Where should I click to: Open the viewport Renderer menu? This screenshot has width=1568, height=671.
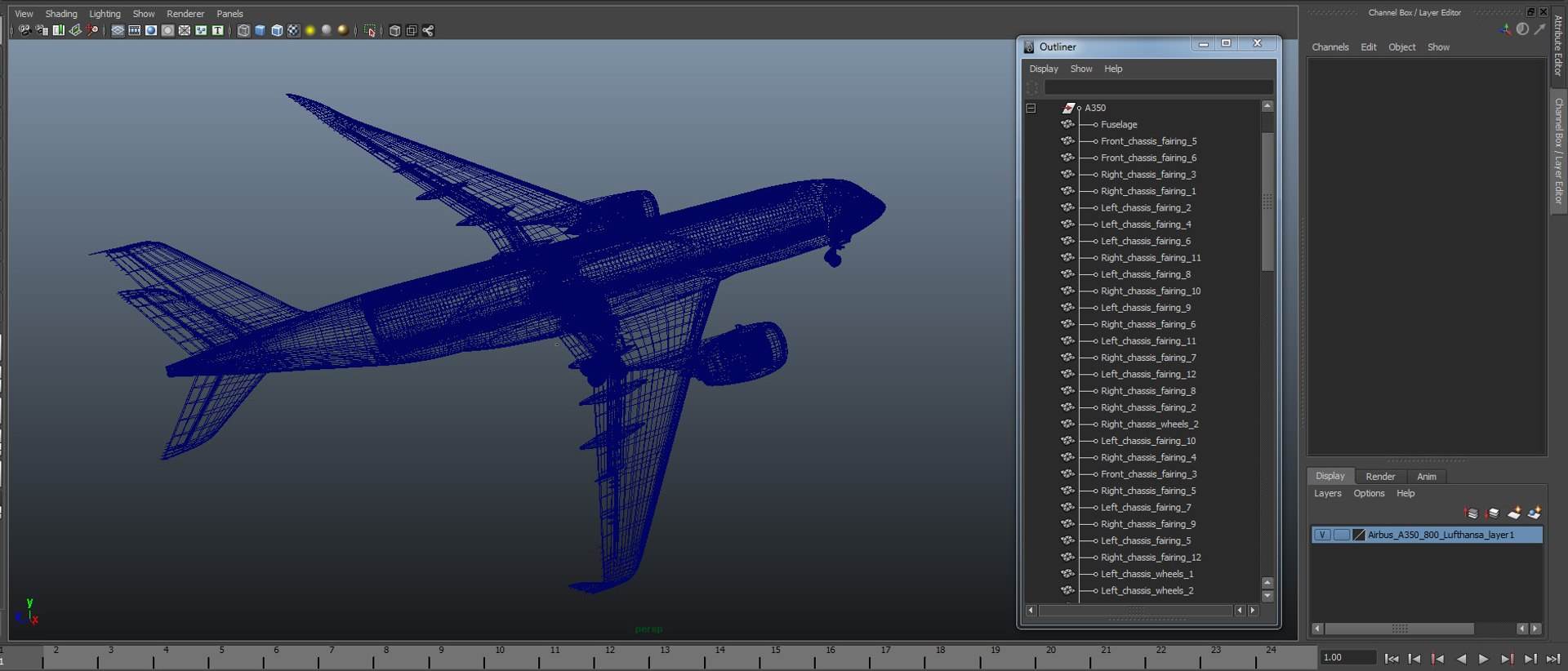point(185,14)
